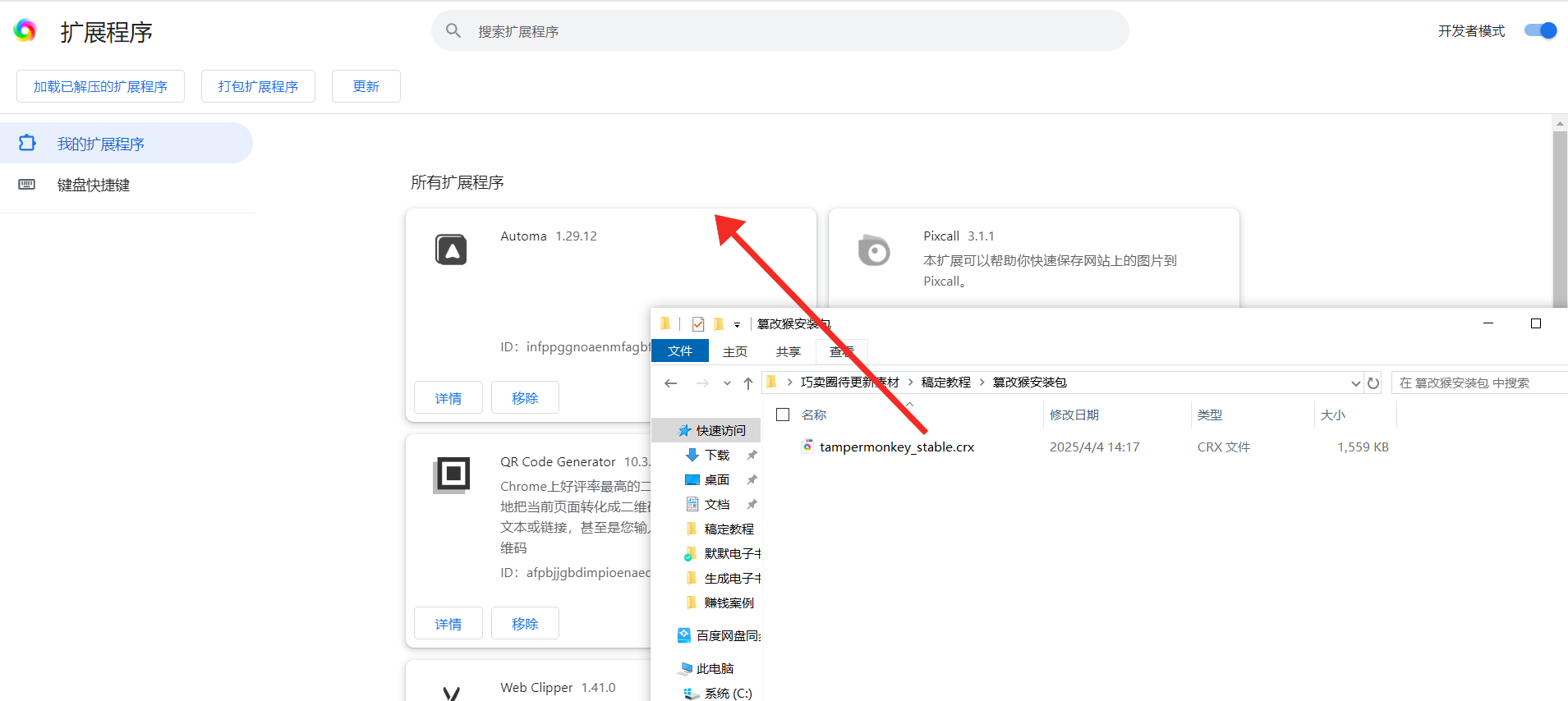The width and height of the screenshot is (1568, 701).
Task: Click the Downloads arrow icon in sidebar
Action: click(692, 455)
